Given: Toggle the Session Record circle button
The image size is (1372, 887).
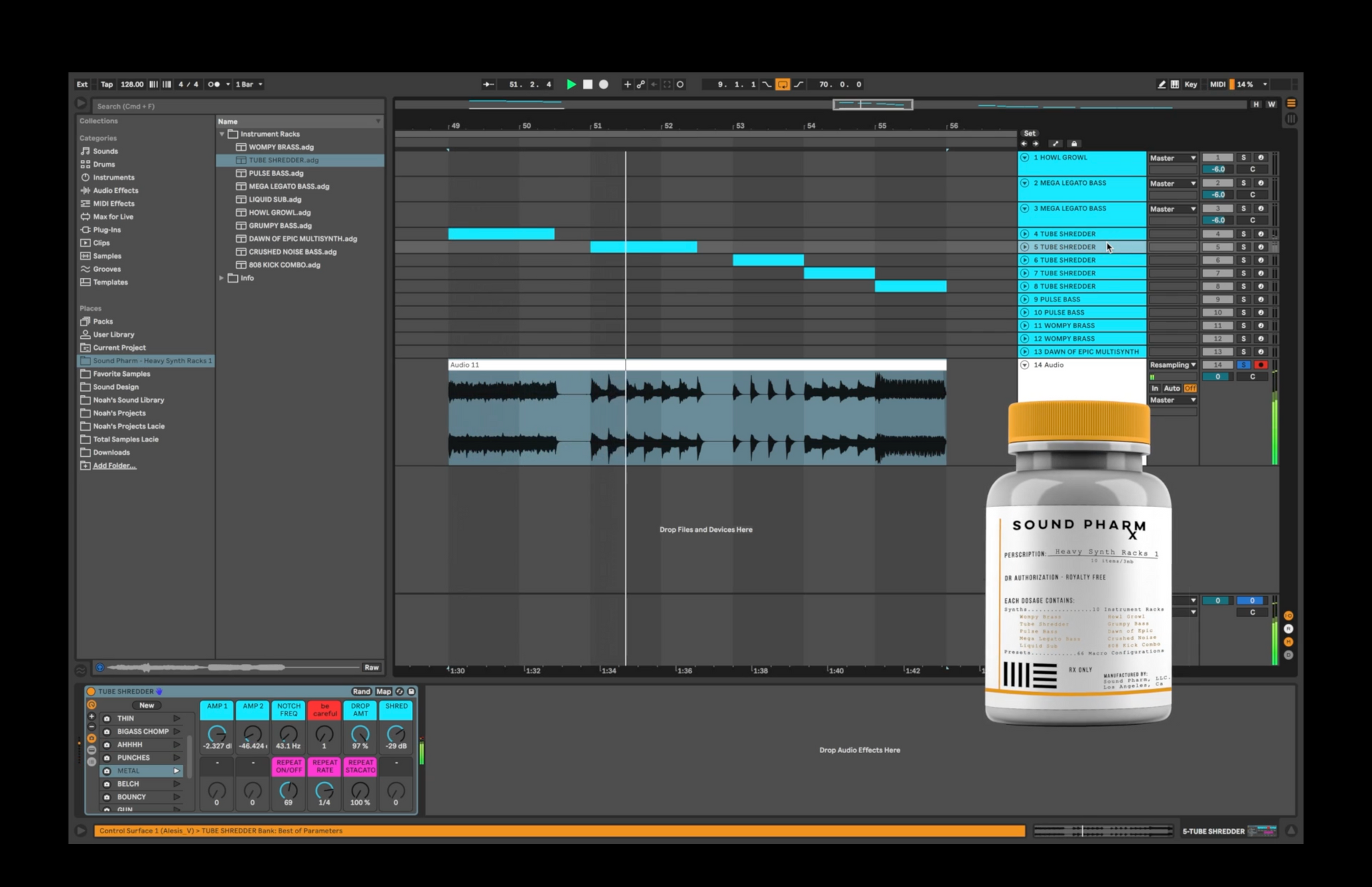Looking at the screenshot, I should tap(680, 84).
